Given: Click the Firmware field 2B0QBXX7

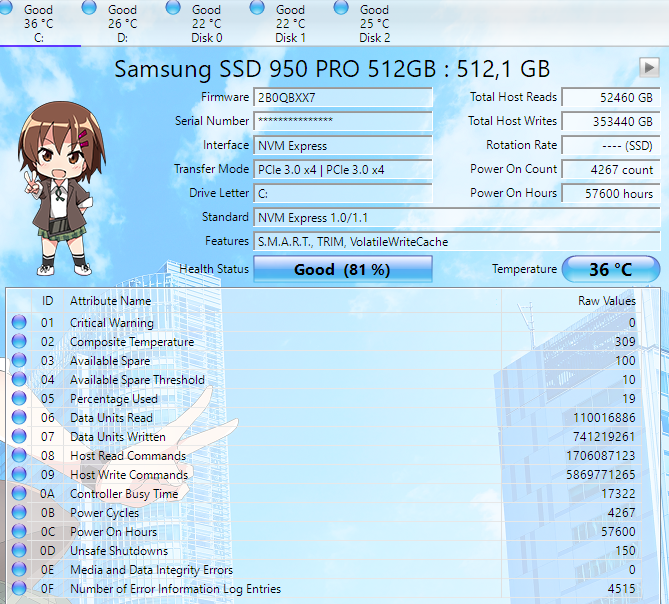Looking at the screenshot, I should 343,98.
